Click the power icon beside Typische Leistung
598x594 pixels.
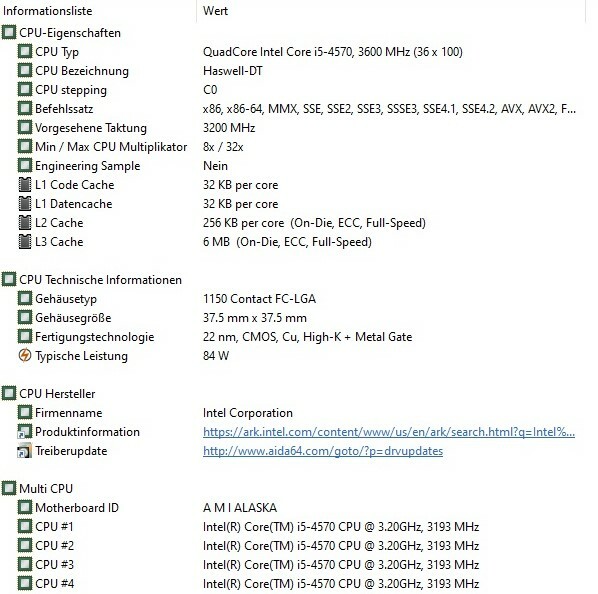(25, 355)
